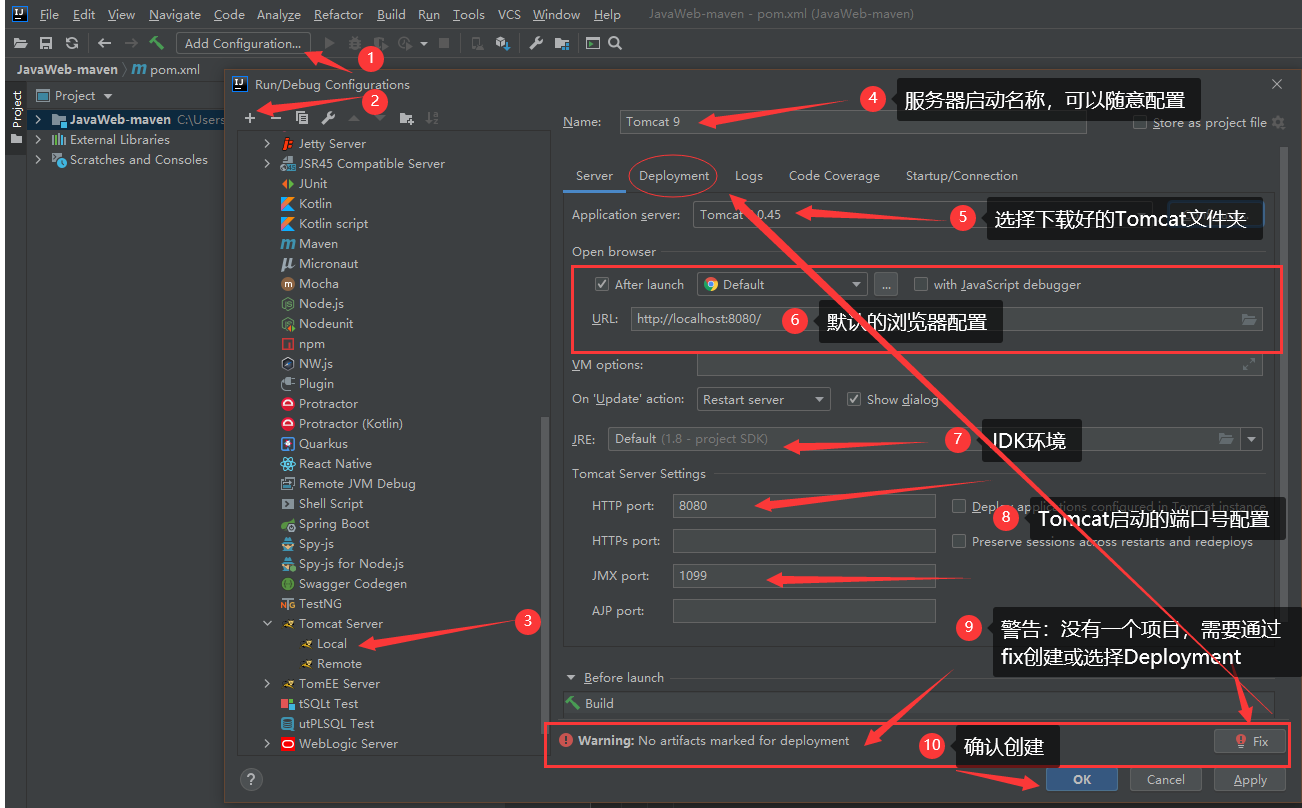Image resolution: width=1302 pixels, height=808 pixels.
Task: Click the browser options ellipsis button
Action: 886,284
